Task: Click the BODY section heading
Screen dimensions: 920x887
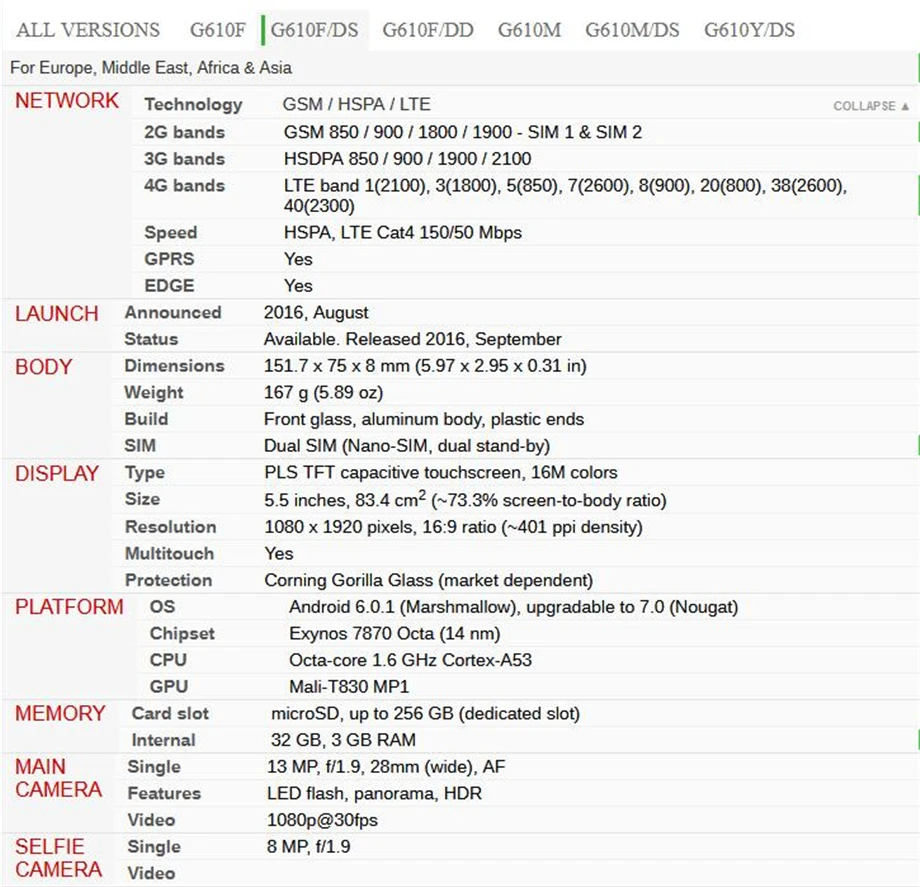Action: point(44,367)
